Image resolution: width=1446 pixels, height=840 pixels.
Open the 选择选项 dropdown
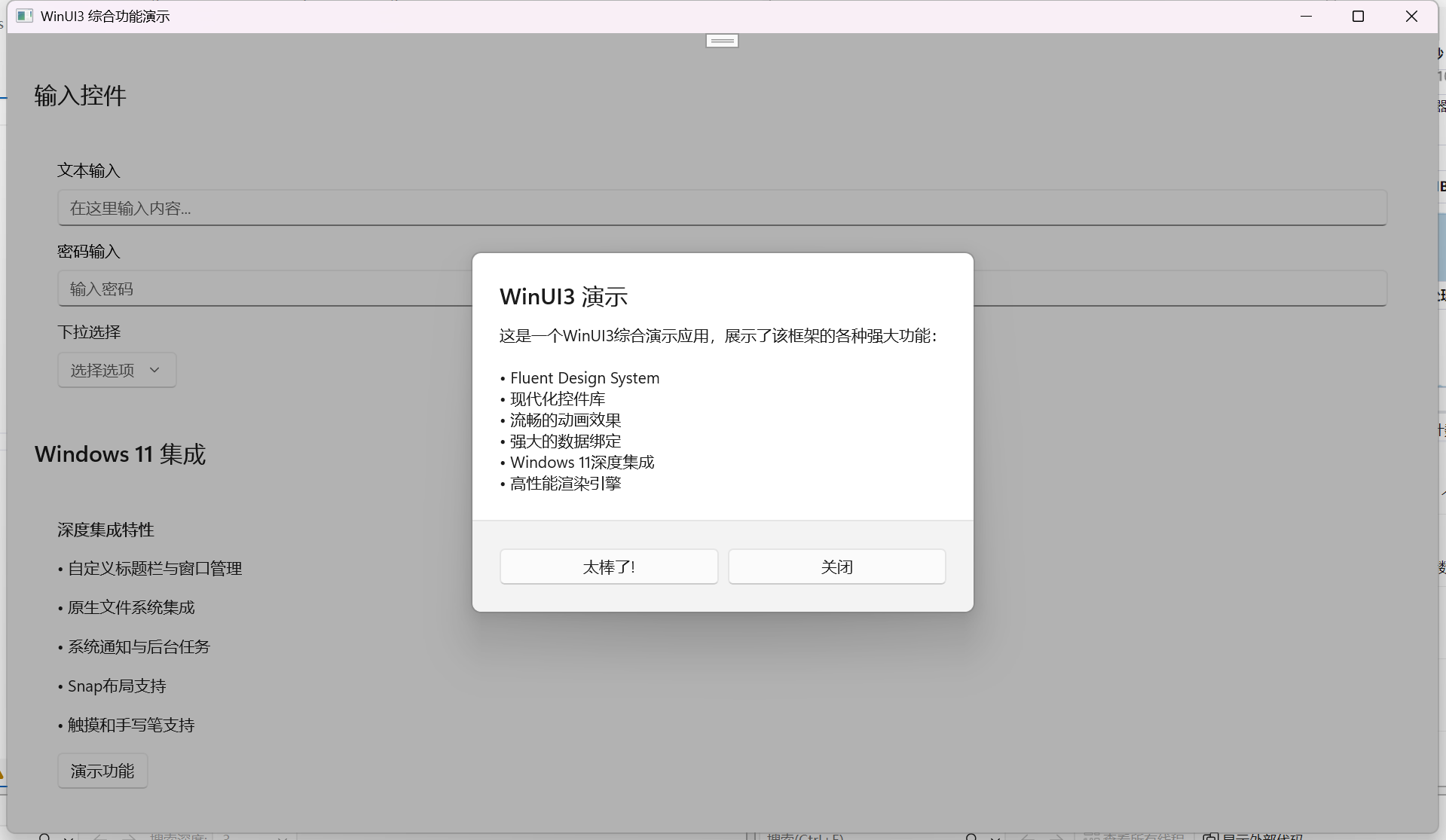pos(117,370)
